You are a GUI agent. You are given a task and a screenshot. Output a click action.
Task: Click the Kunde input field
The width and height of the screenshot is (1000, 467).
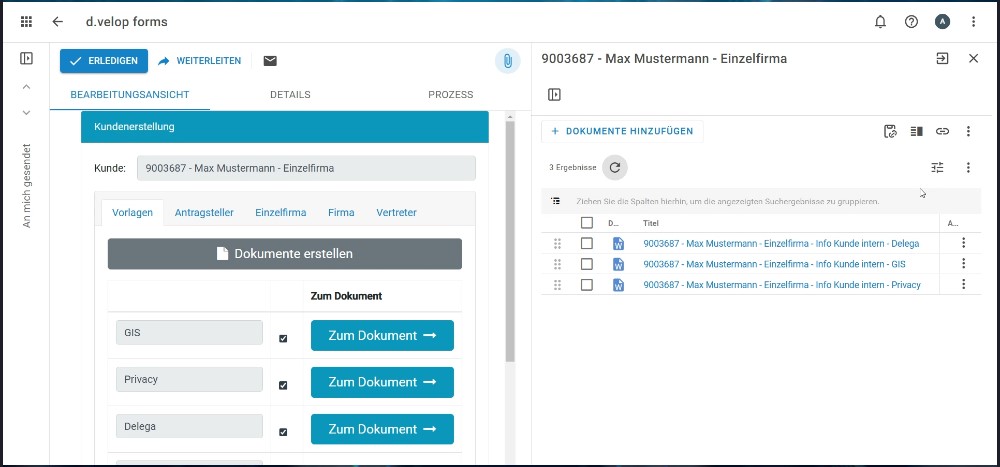point(306,168)
